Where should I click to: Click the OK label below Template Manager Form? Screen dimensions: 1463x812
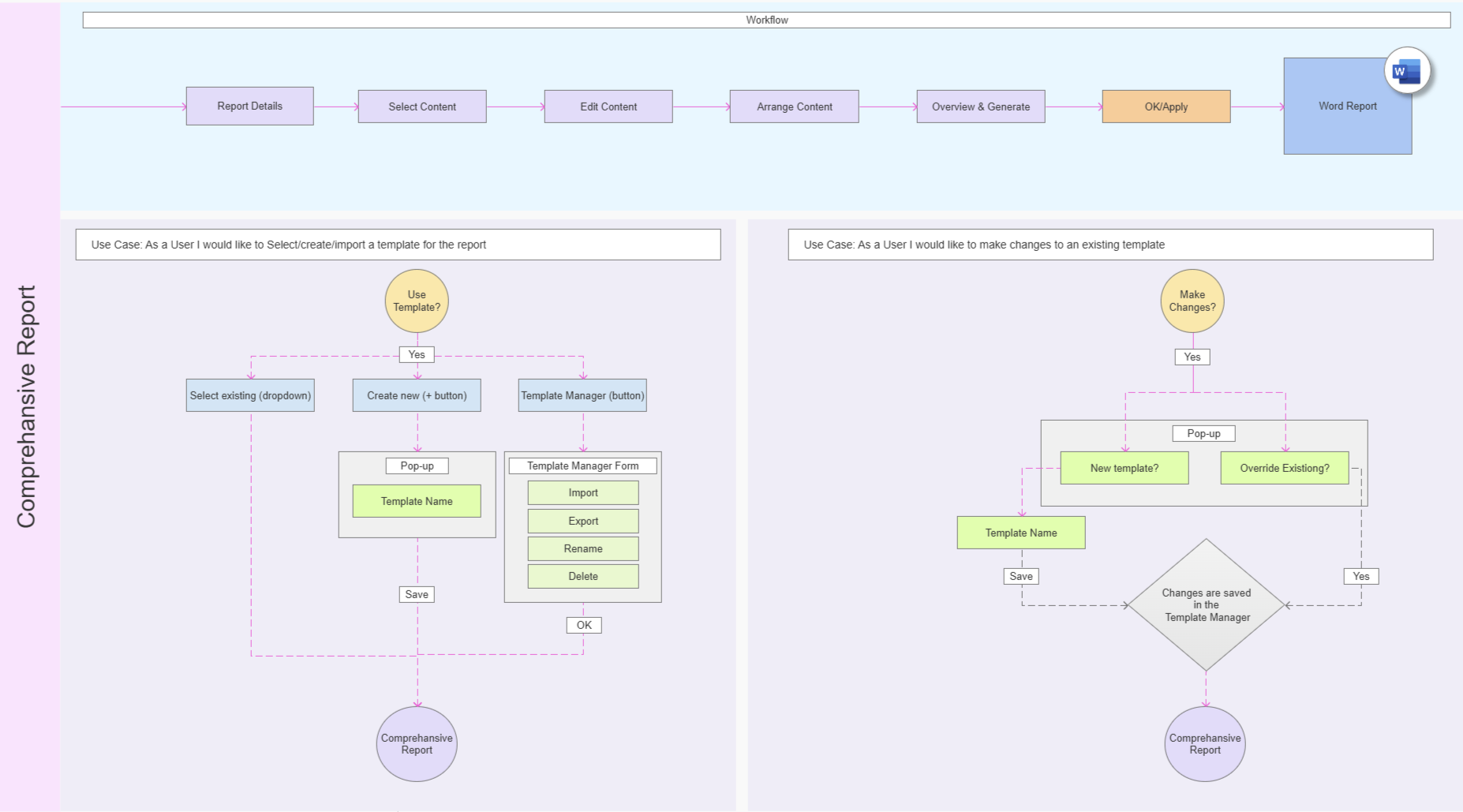click(x=584, y=625)
